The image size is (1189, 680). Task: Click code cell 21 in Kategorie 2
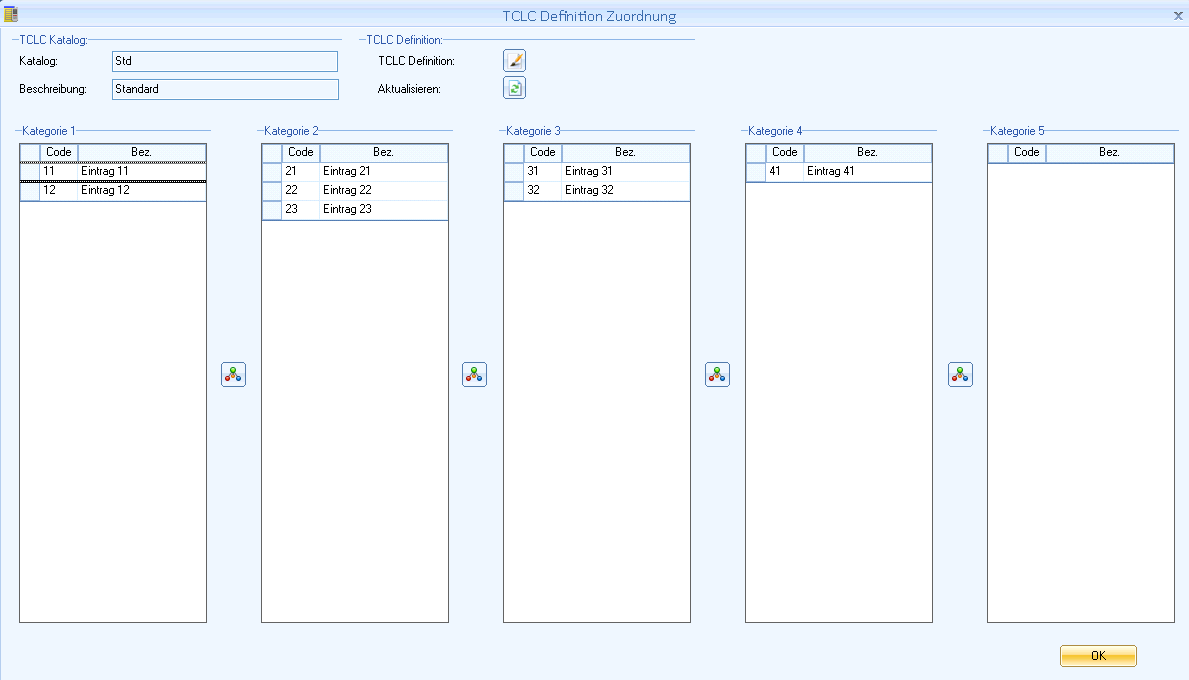[x=300, y=171]
